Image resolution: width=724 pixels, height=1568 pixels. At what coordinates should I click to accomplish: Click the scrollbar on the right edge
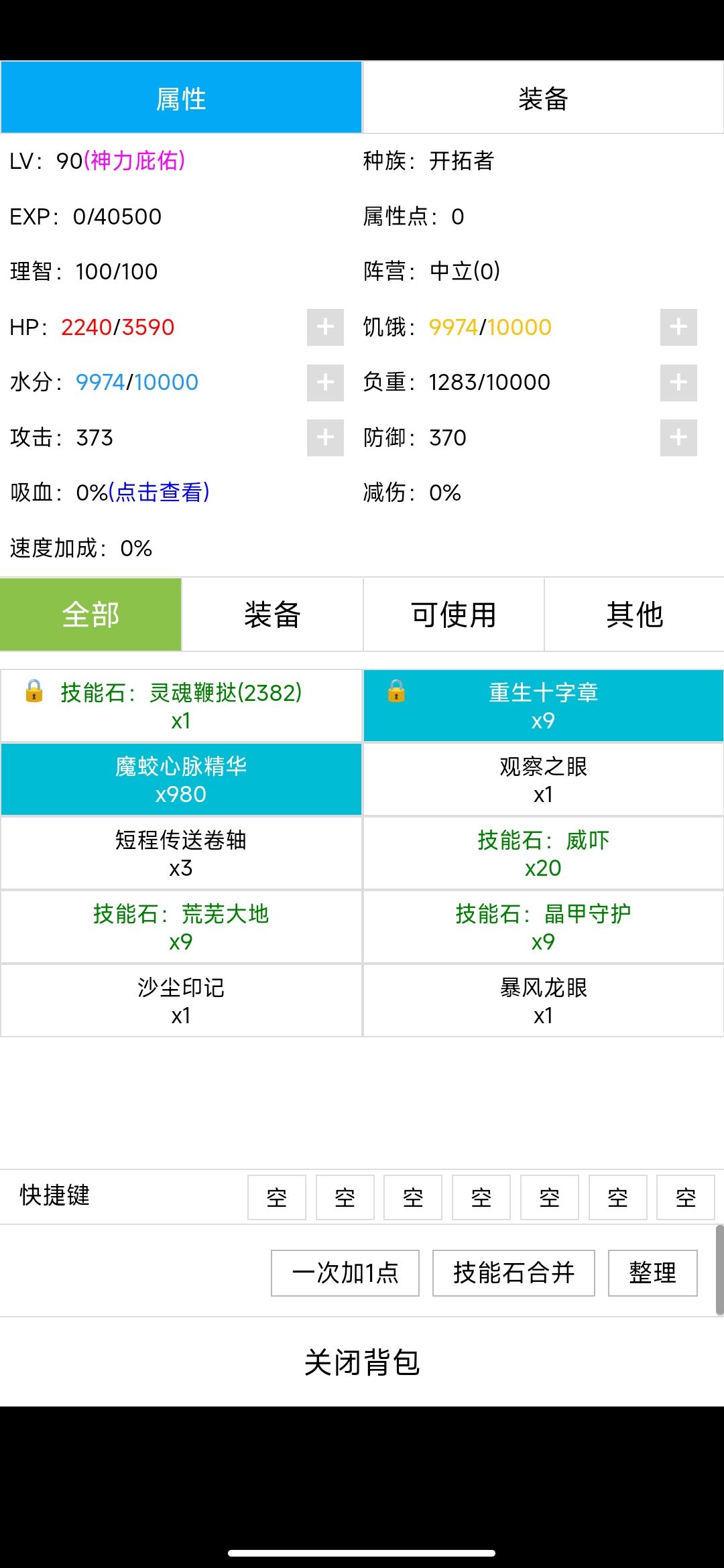719,1270
